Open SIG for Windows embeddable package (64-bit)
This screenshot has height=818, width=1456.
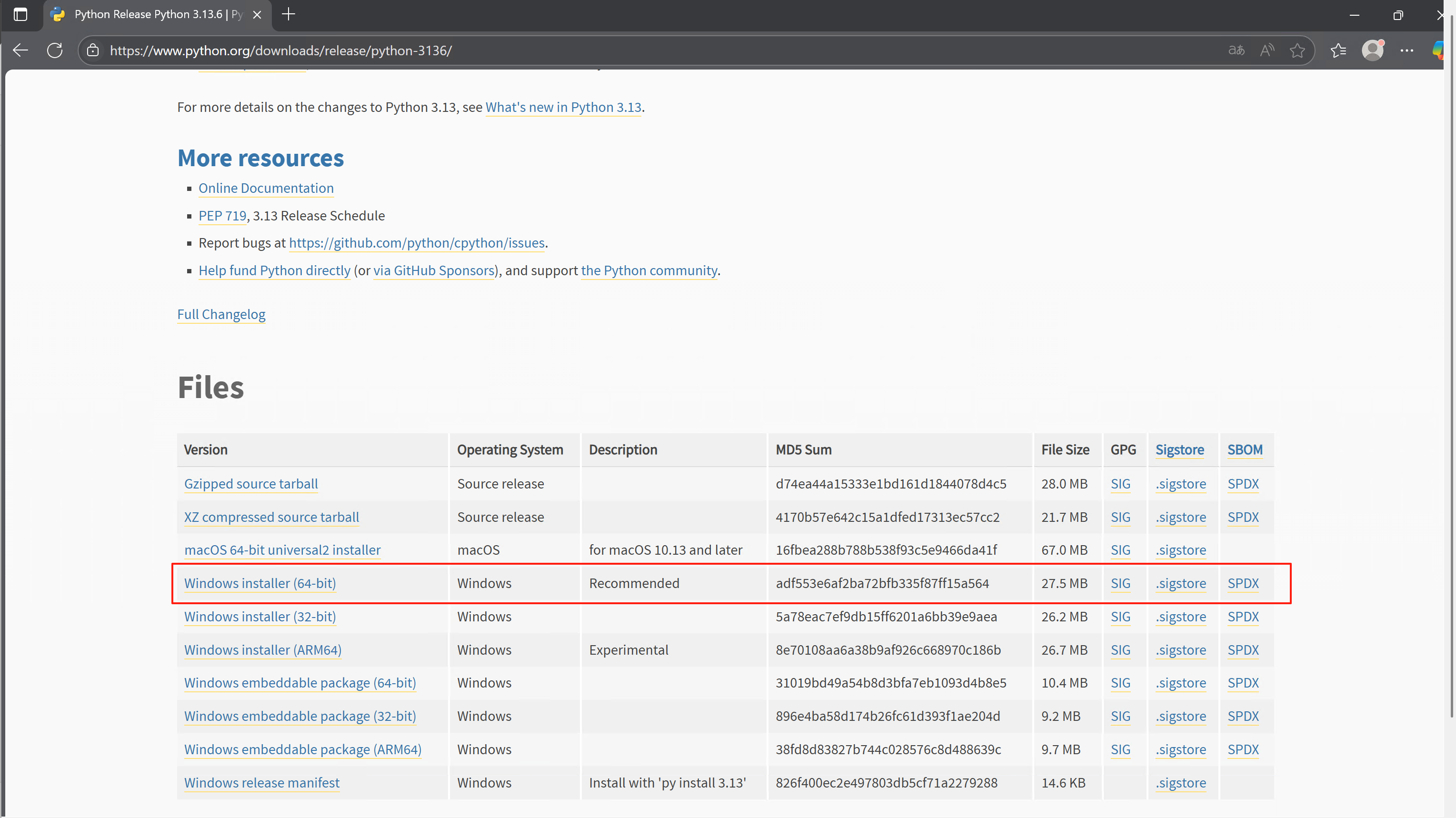(x=1120, y=683)
